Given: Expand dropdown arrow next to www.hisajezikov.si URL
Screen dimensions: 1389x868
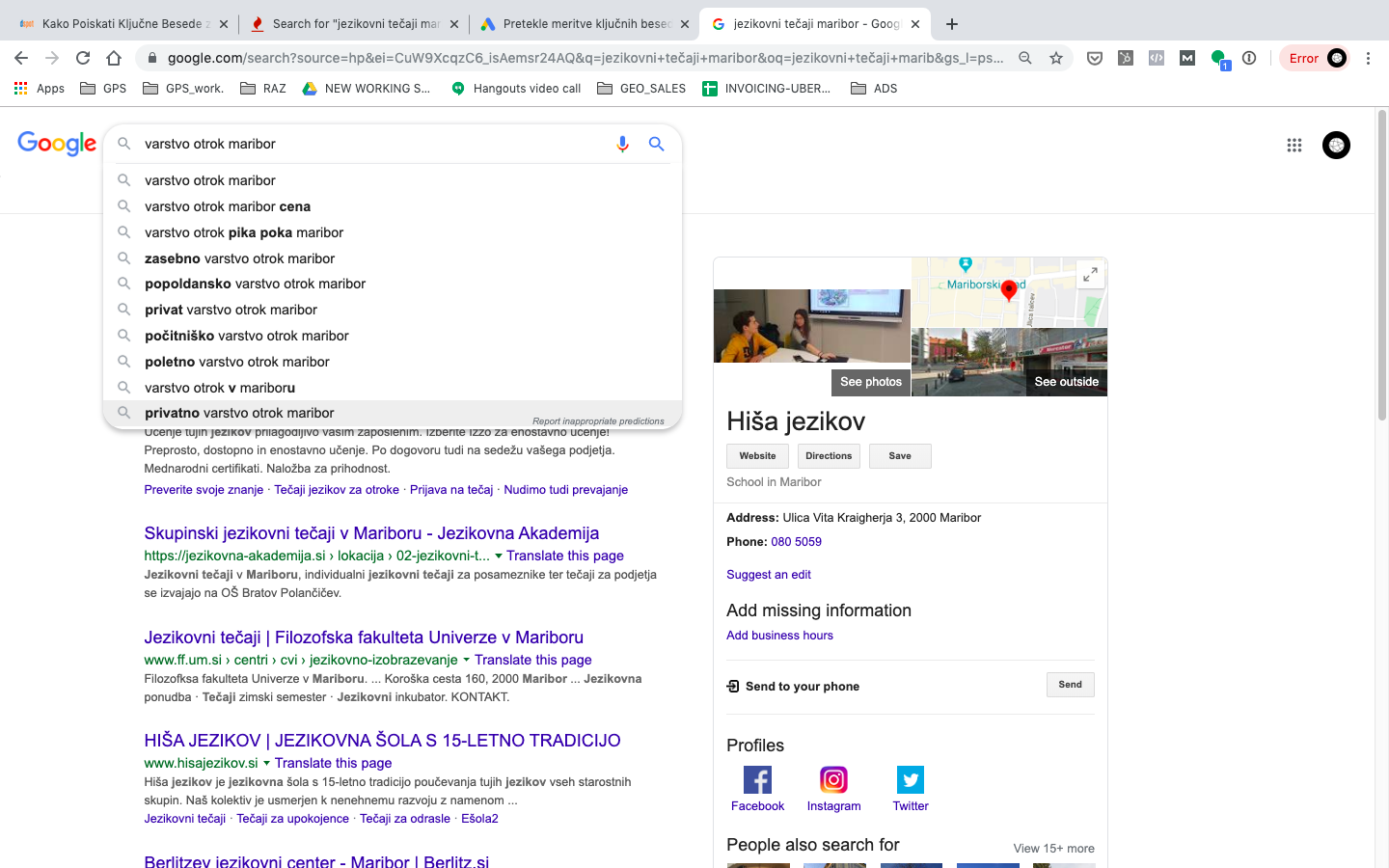Looking at the screenshot, I should click(x=266, y=763).
